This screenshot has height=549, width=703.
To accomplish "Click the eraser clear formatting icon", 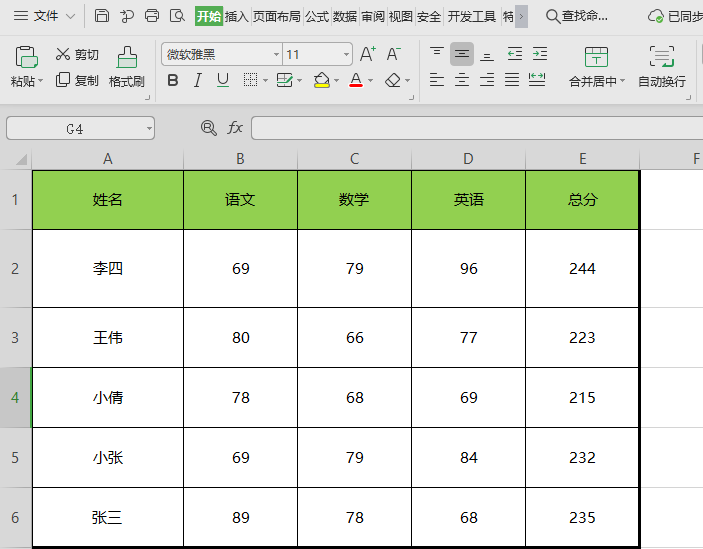I will (x=393, y=80).
